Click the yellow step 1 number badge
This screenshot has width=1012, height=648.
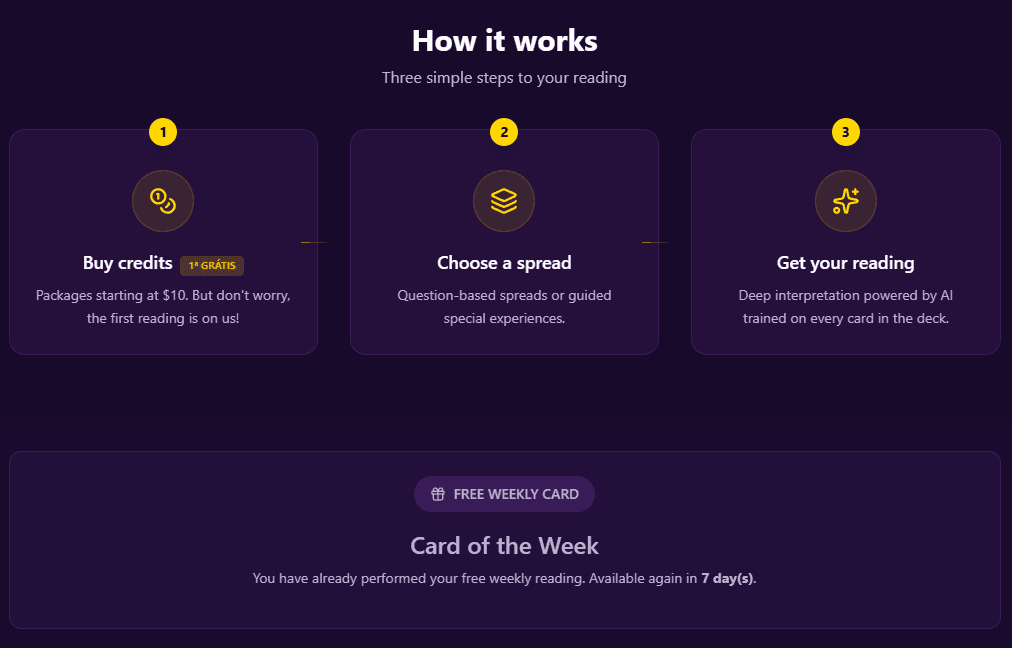click(x=163, y=131)
